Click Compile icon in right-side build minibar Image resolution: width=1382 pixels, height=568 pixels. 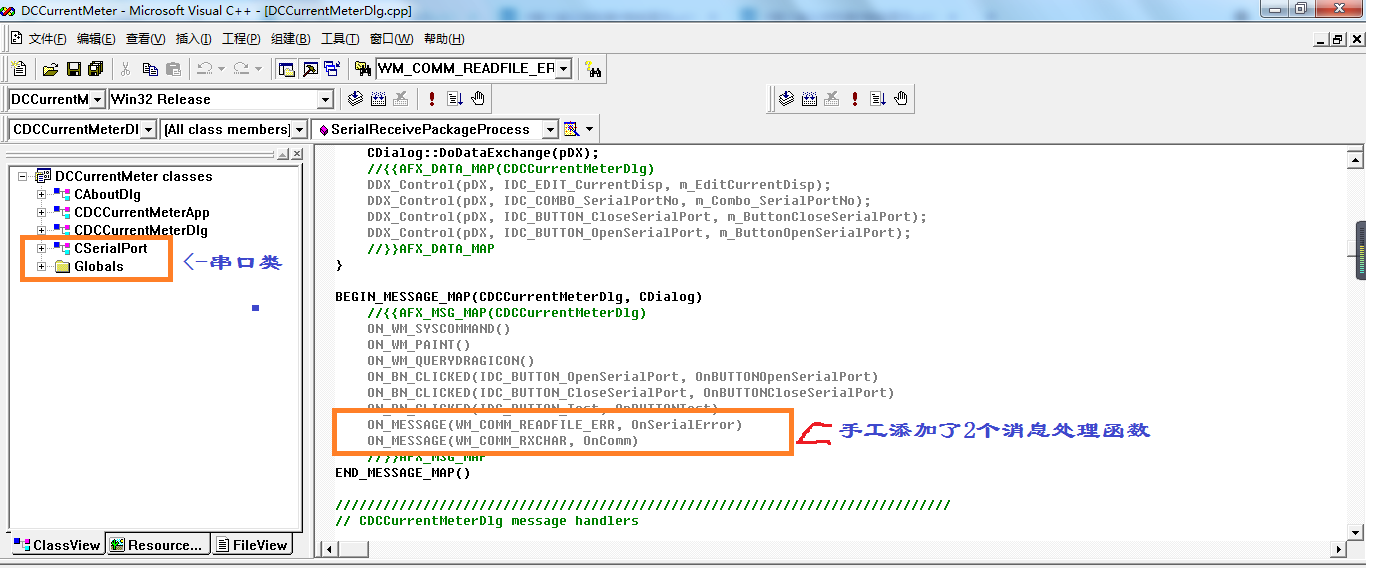787,98
